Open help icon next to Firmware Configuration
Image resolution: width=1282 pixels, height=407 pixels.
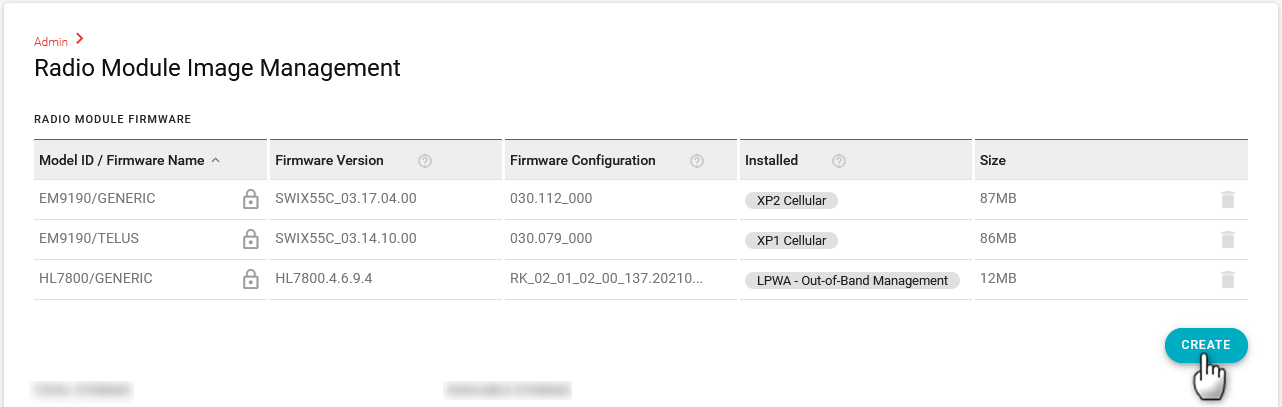click(x=697, y=161)
